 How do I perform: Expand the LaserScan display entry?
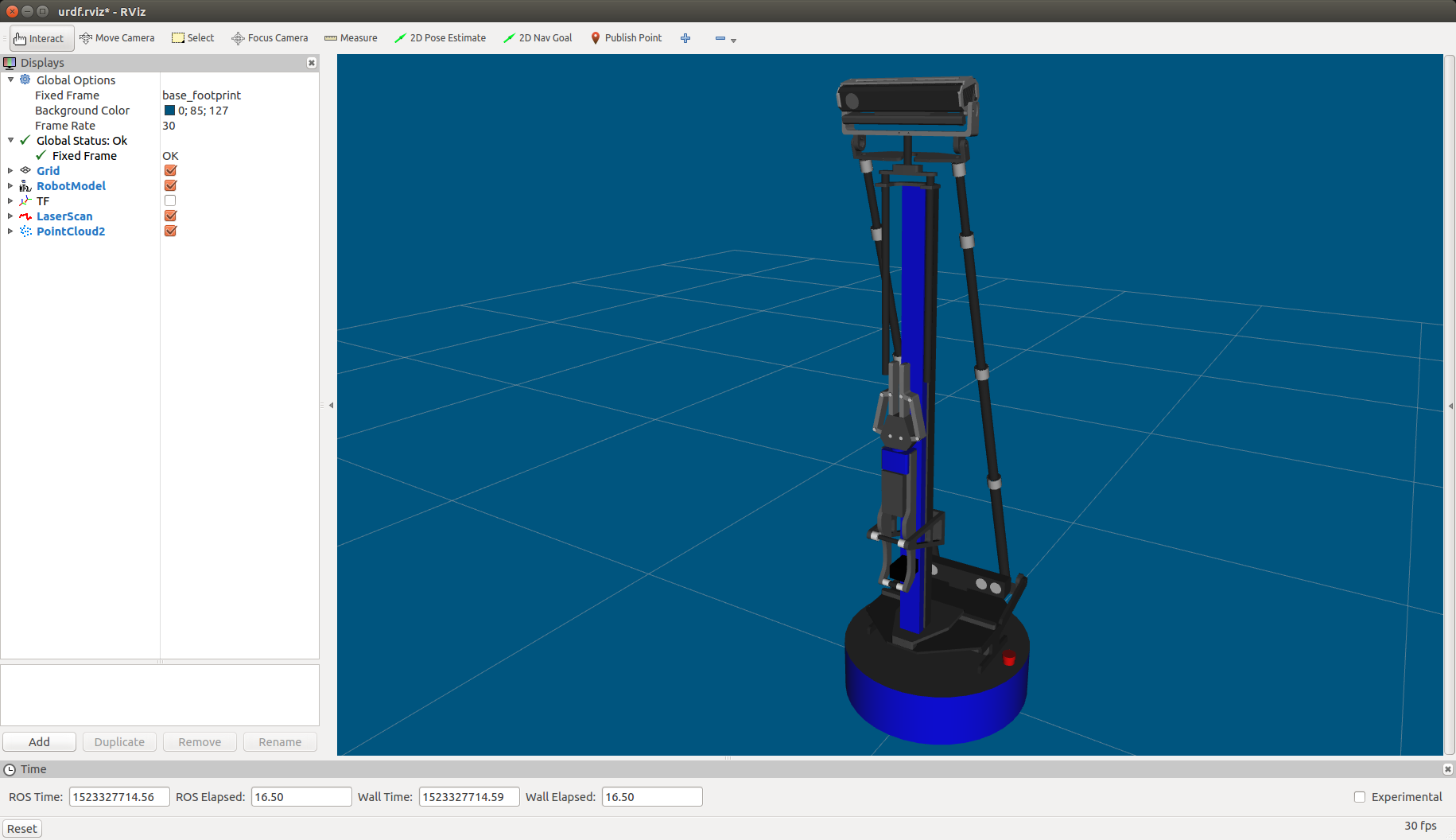pyautogui.click(x=10, y=216)
